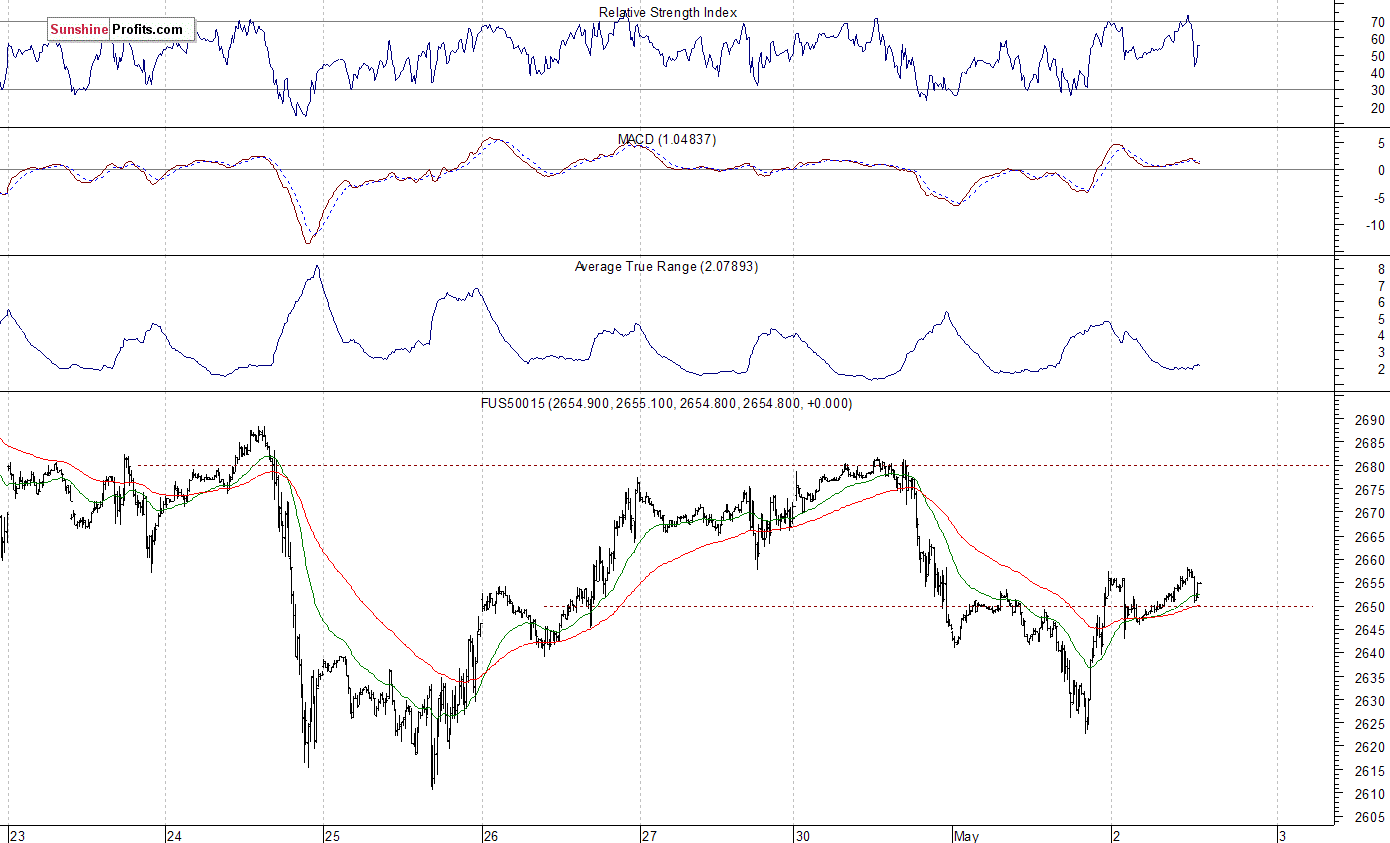Screen dimensions: 1390x843
Task: Select the RSI 30 scale label
Action: 1377,90
